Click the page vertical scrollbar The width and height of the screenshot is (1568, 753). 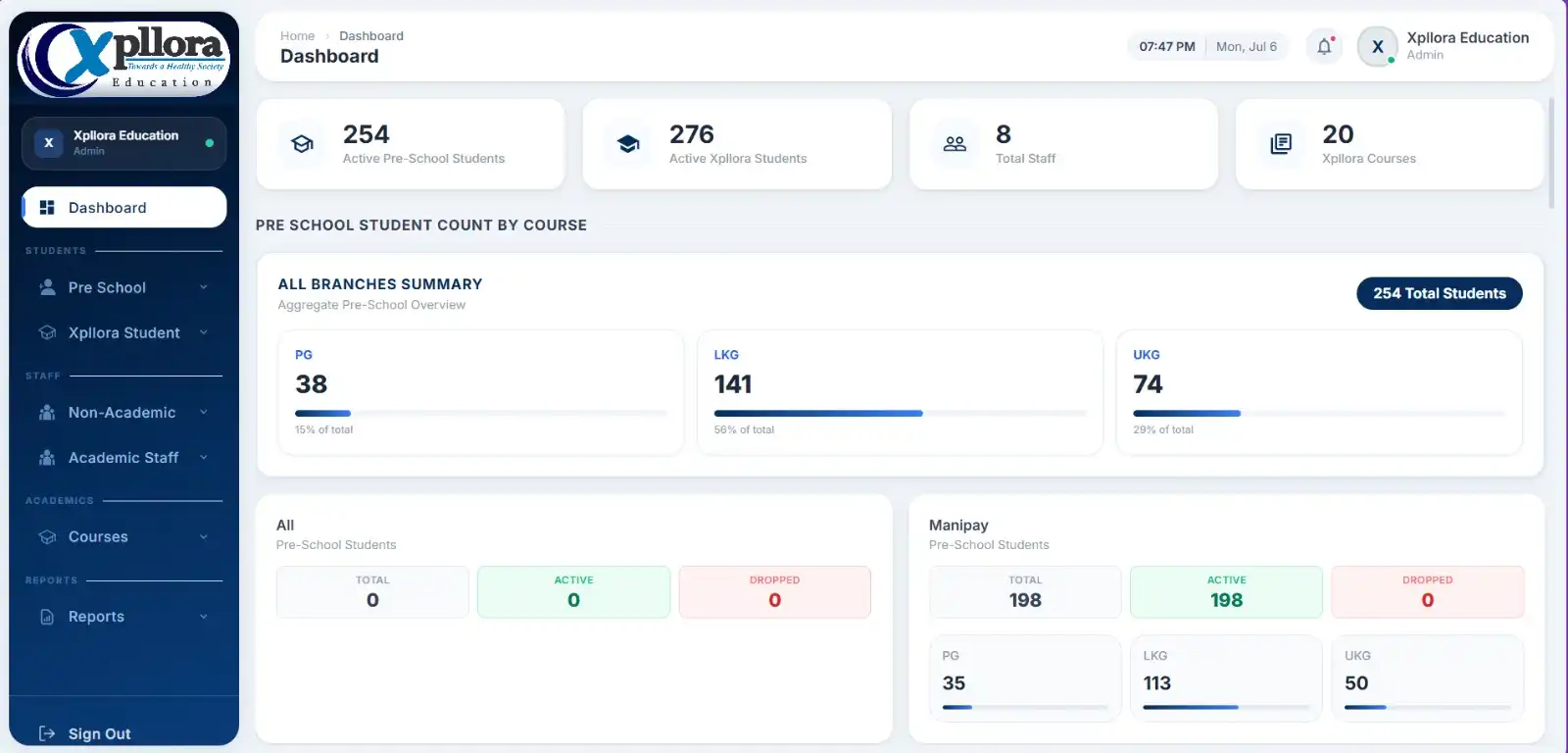click(x=1551, y=153)
